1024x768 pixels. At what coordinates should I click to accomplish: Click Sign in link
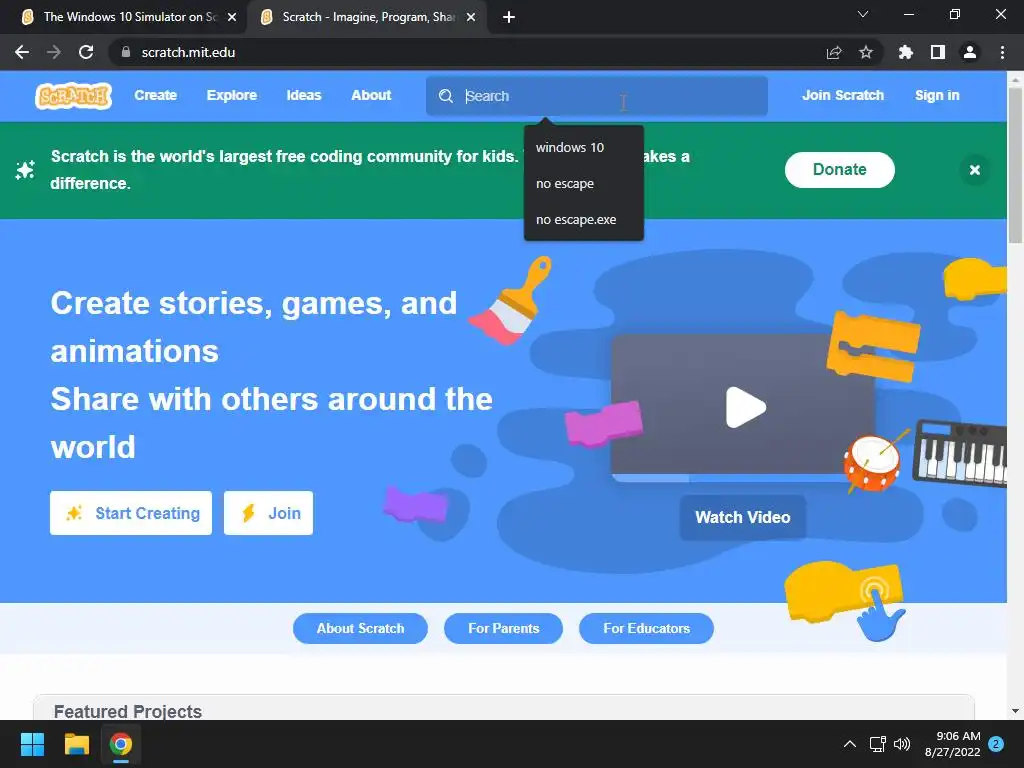point(937,95)
